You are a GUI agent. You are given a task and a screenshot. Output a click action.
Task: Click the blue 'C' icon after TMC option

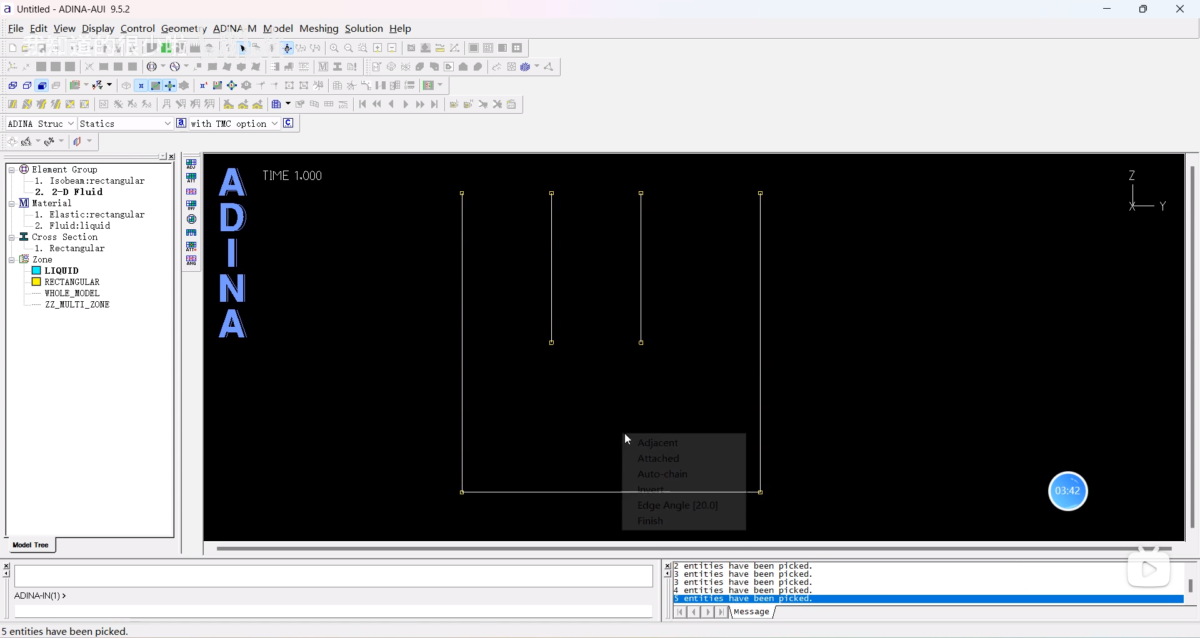tap(288, 123)
